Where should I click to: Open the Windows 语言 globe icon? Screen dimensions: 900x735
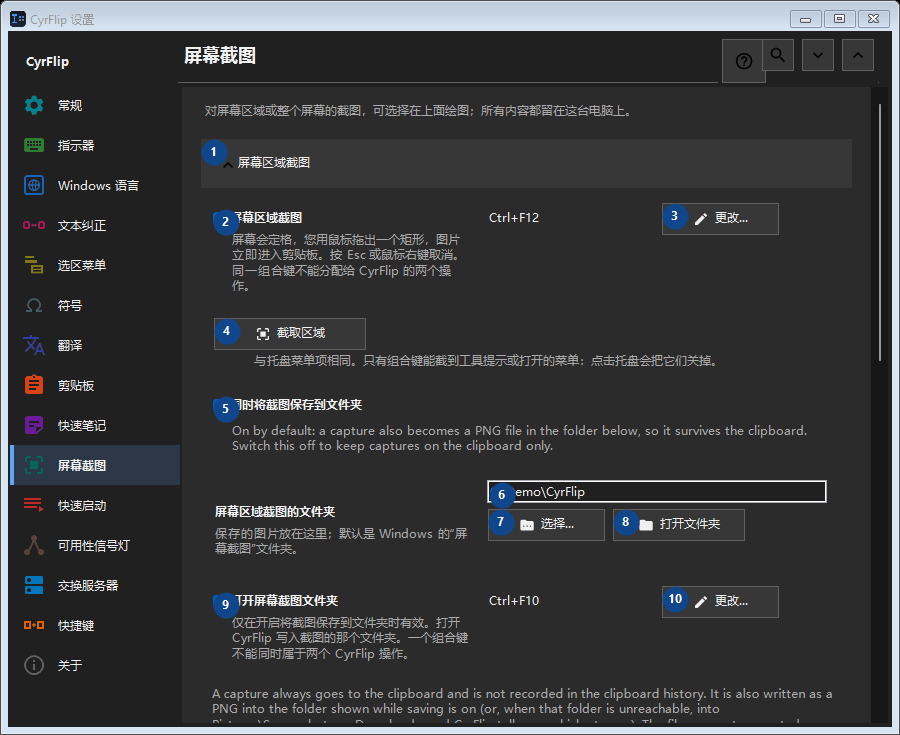tap(34, 185)
